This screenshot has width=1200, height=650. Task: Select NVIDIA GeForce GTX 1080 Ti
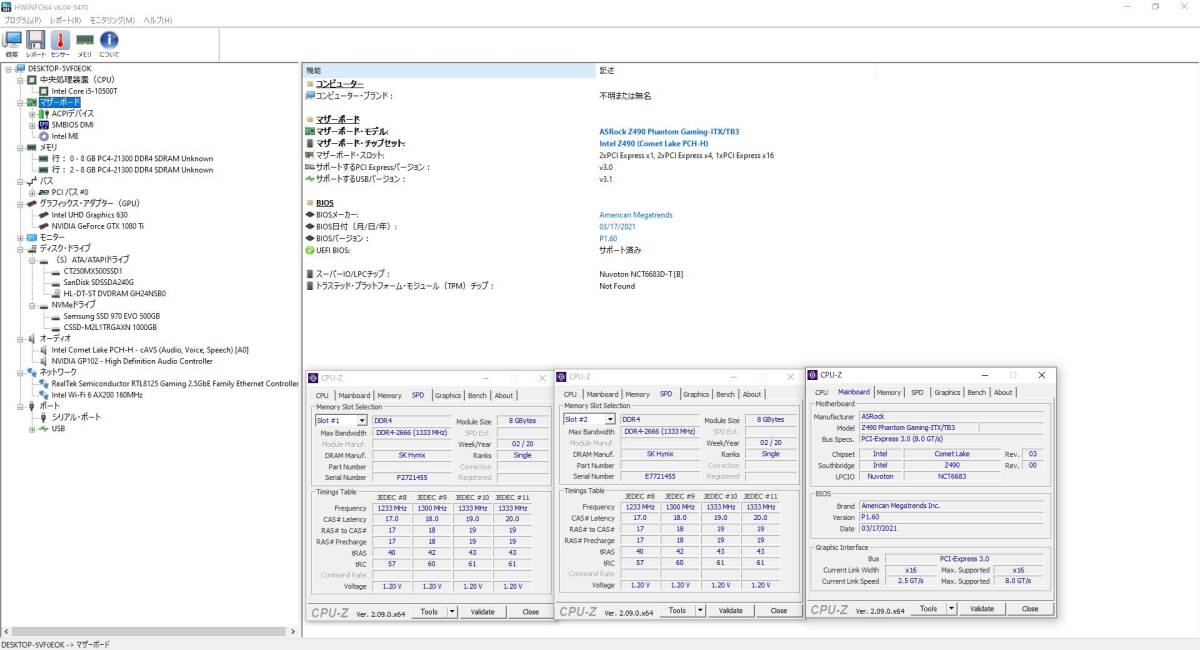98,226
